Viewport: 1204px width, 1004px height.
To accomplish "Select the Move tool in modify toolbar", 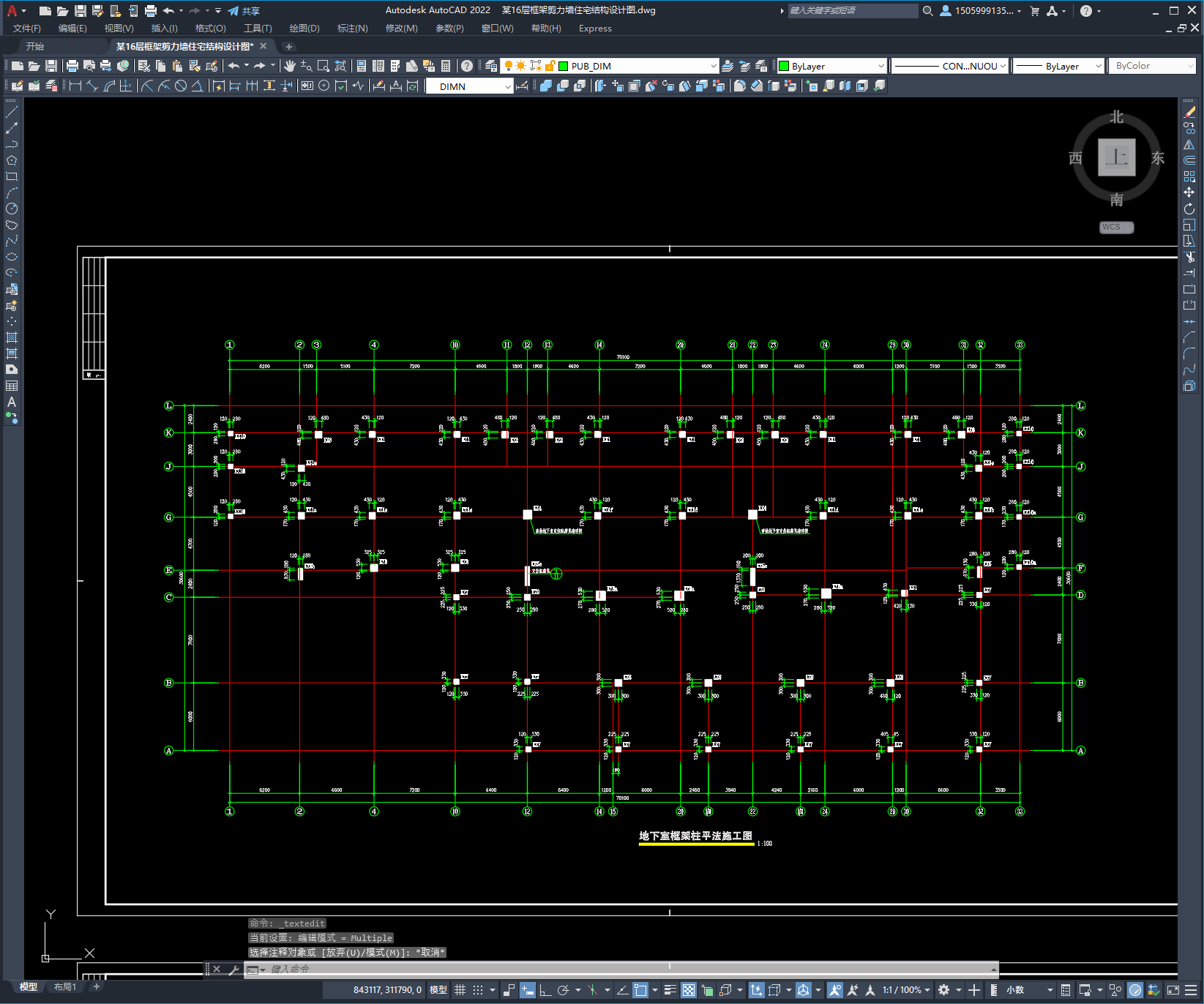I will tap(1189, 192).
